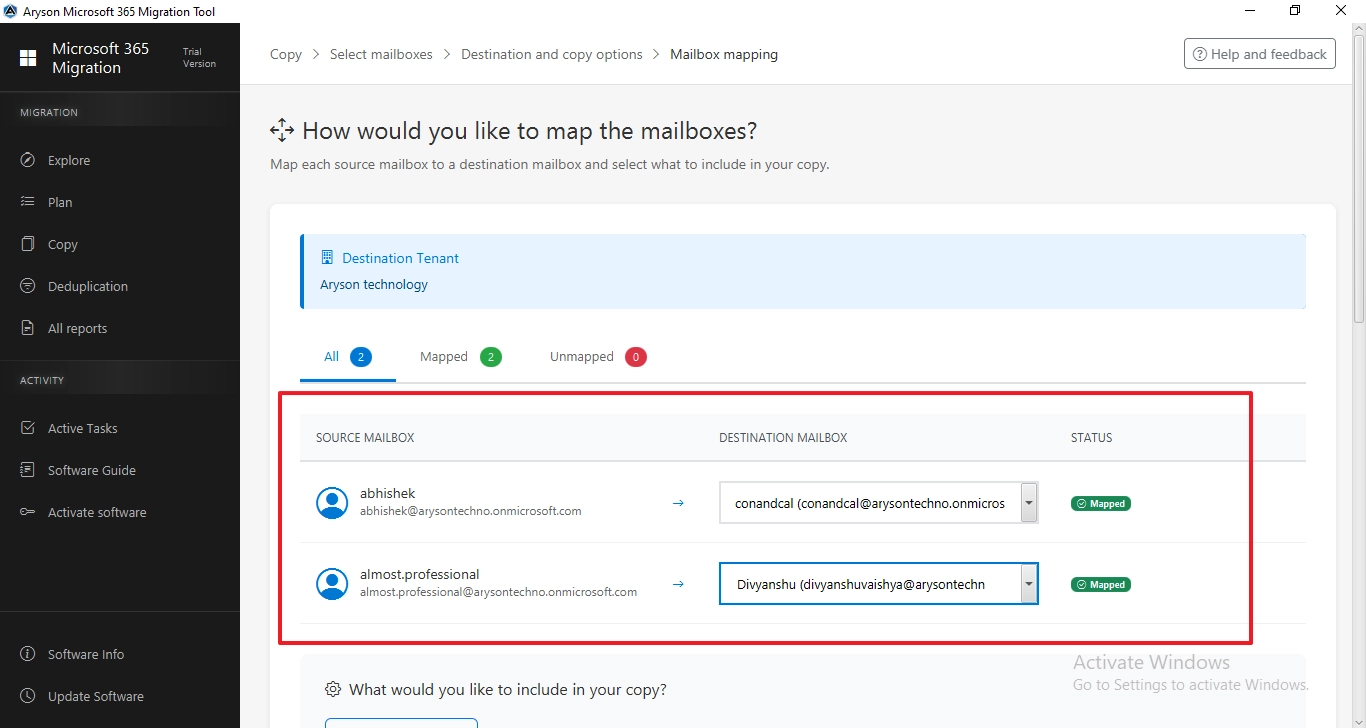Image resolution: width=1366 pixels, height=728 pixels.
Task: Go to Destination and copy options breadcrumb
Action: [x=552, y=54]
